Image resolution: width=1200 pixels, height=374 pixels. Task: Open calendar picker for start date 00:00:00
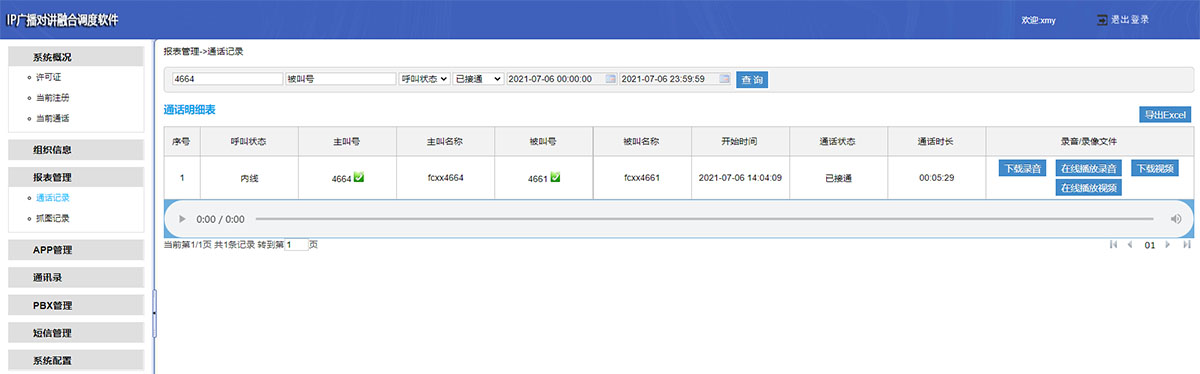pos(610,79)
